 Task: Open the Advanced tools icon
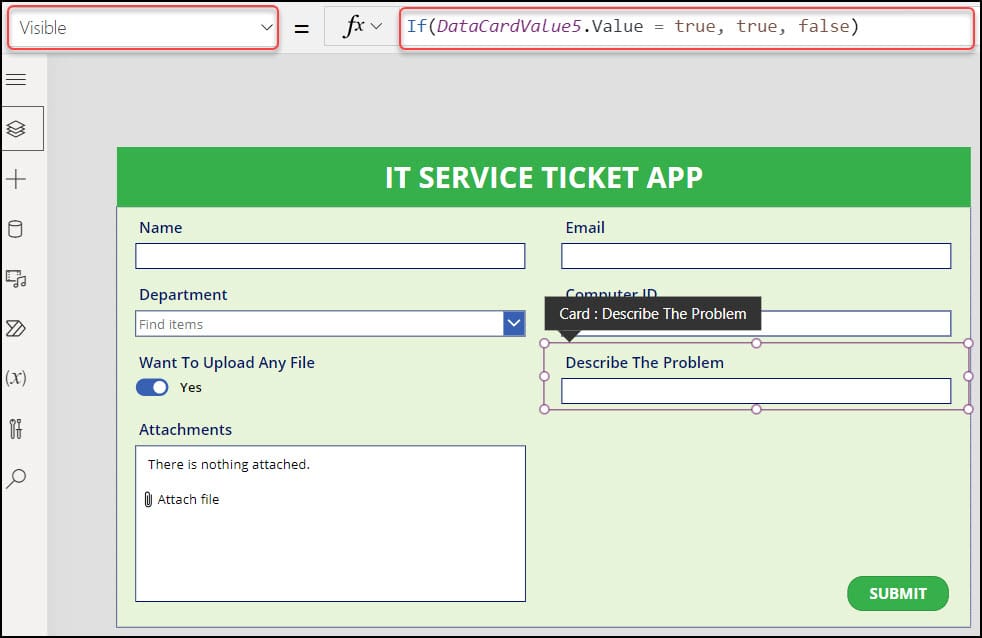point(16,428)
